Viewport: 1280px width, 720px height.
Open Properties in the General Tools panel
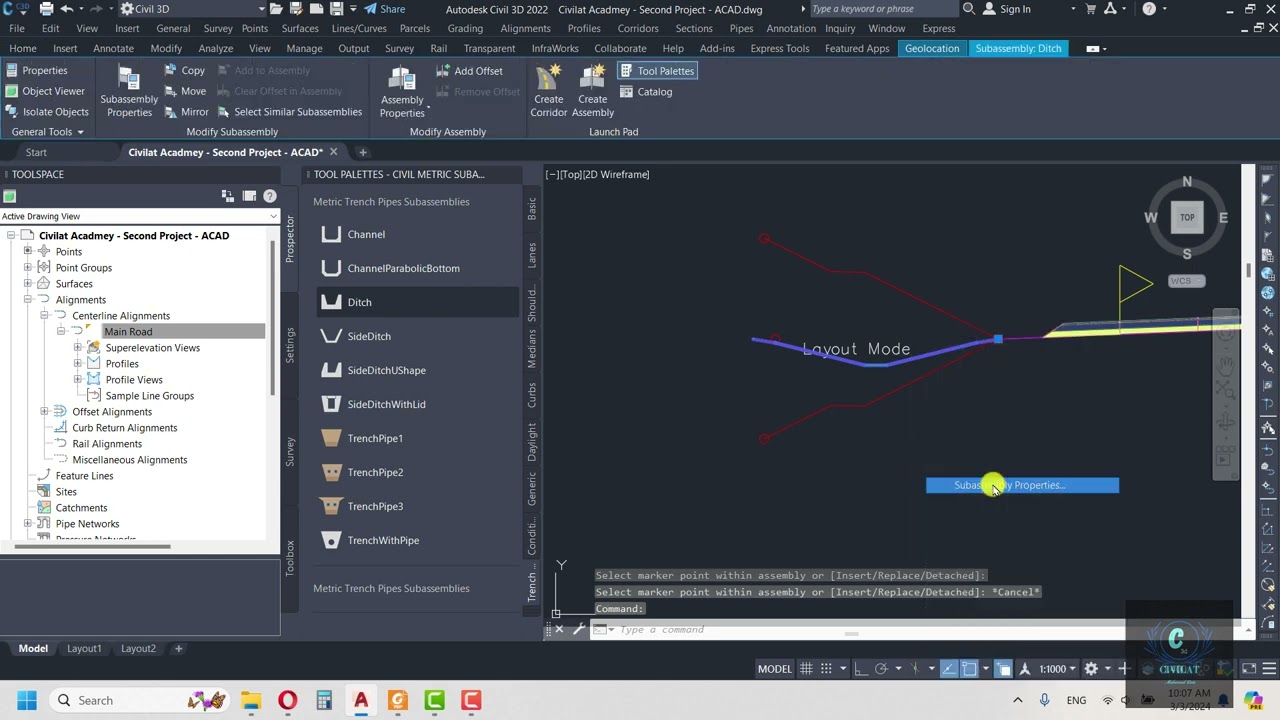pos(36,71)
